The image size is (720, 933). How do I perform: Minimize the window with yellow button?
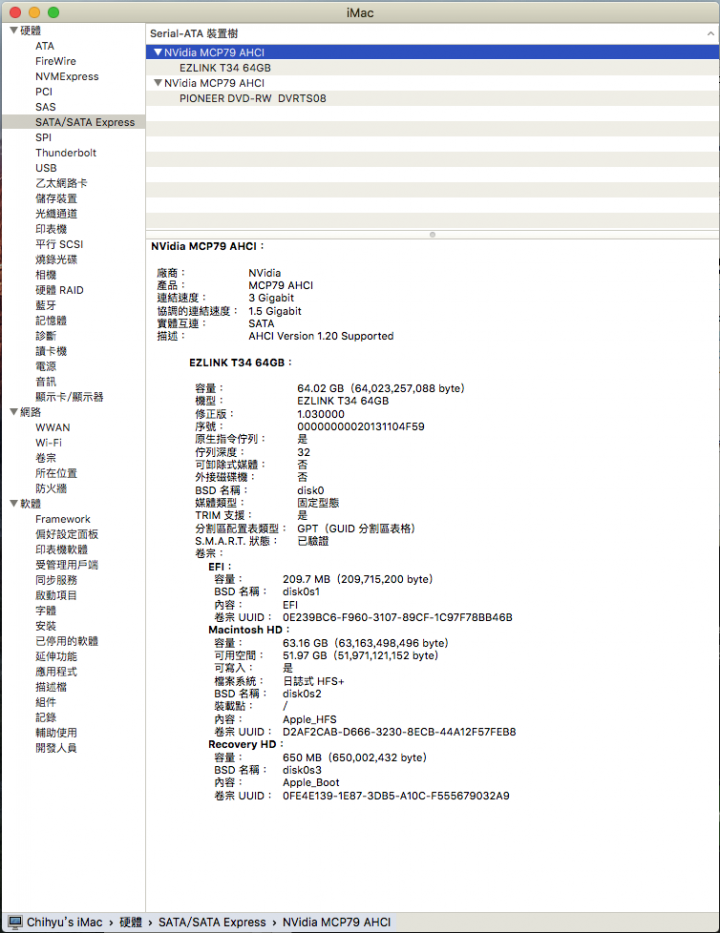coord(35,12)
